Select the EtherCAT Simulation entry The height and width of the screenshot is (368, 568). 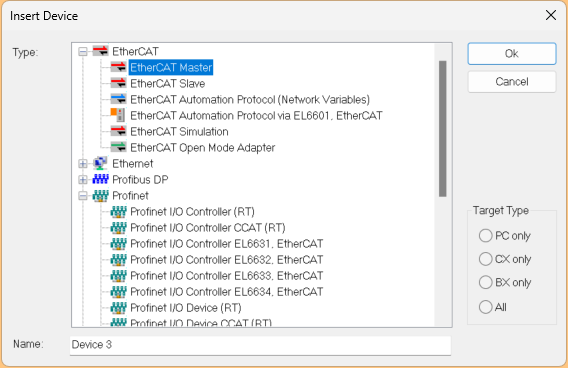point(179,131)
